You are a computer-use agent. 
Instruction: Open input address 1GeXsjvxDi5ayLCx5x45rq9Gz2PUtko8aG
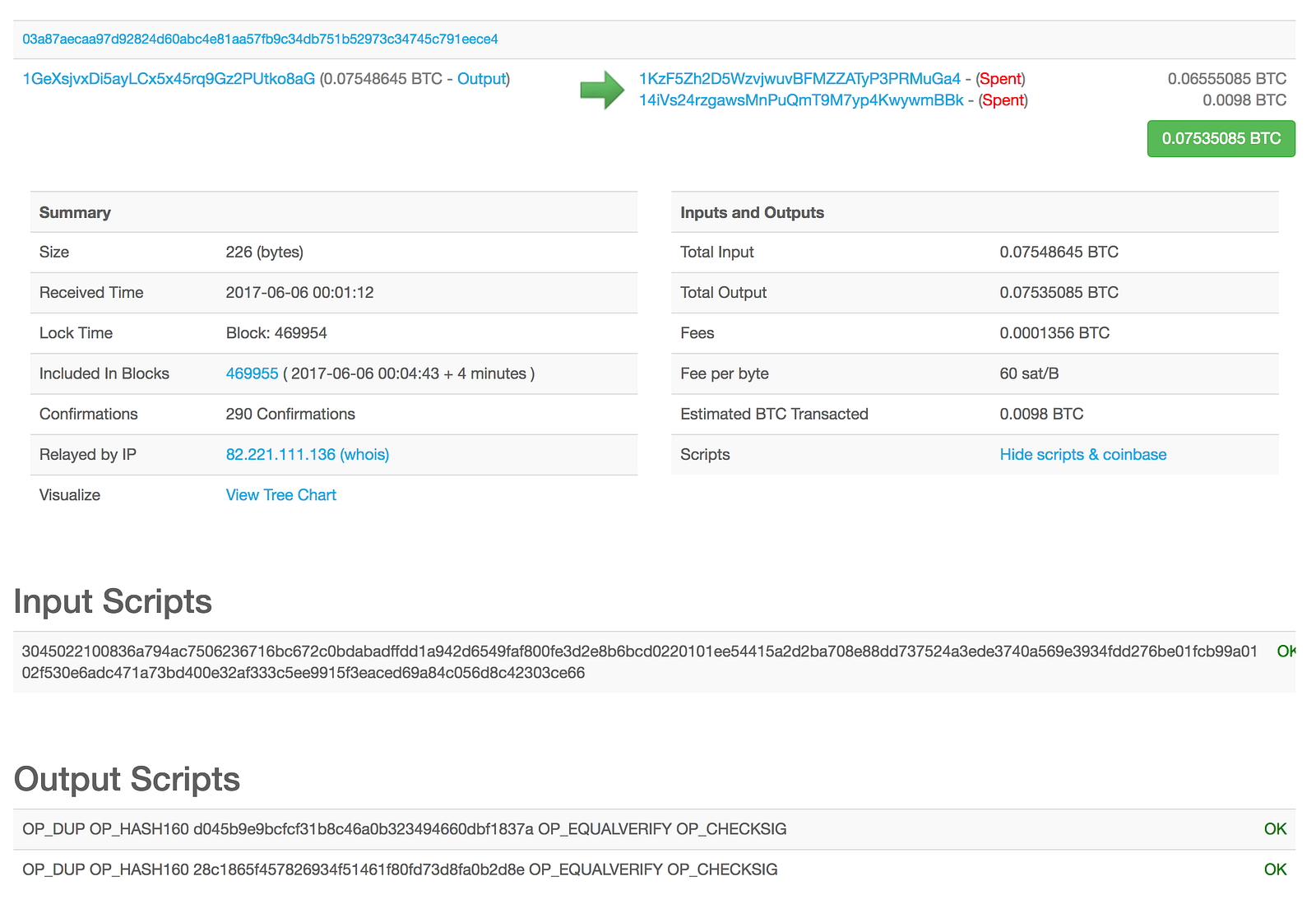pyautogui.click(x=169, y=79)
